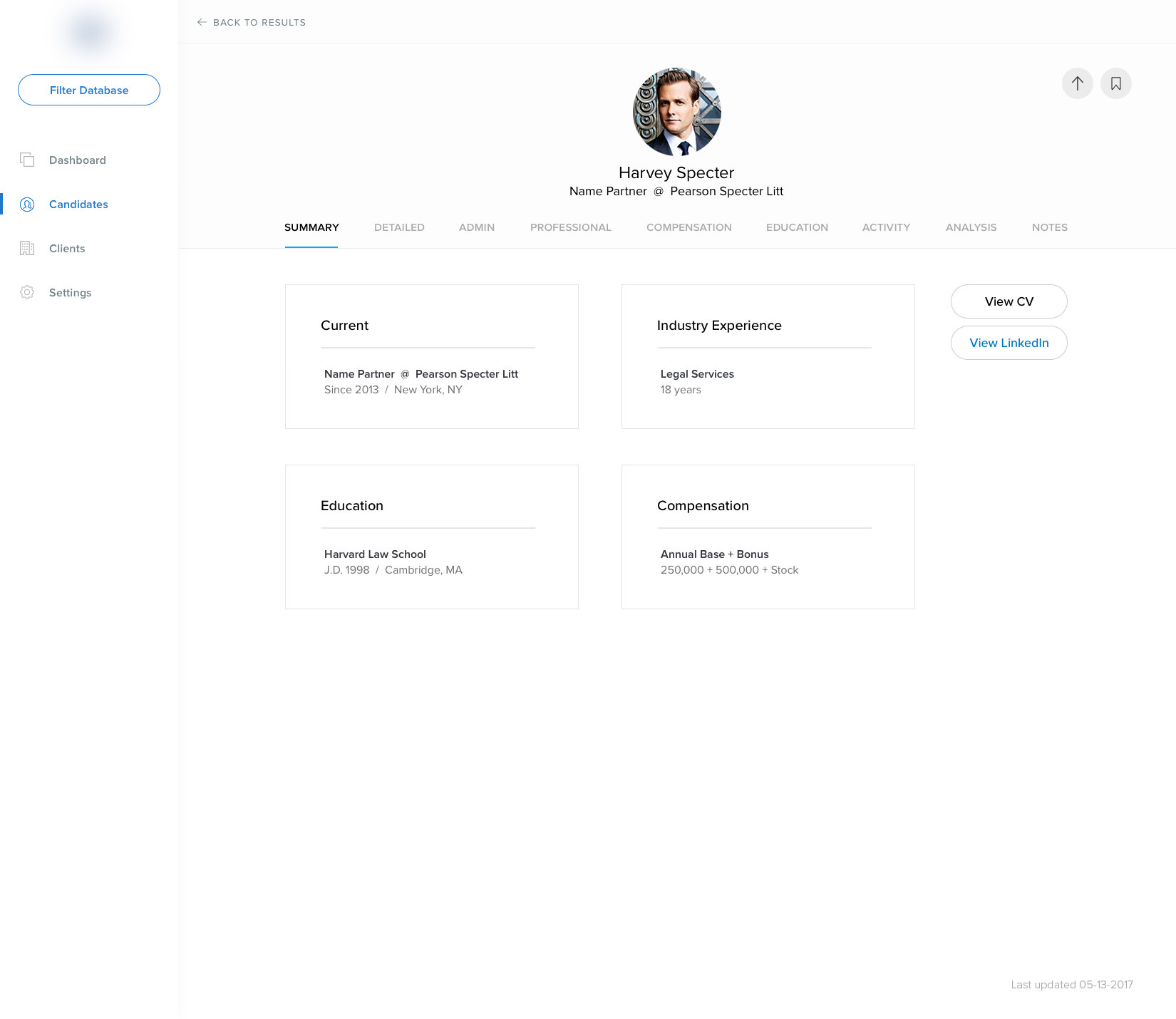Open the Summary tab
Viewport: 1176px width, 1019px height.
311,227
